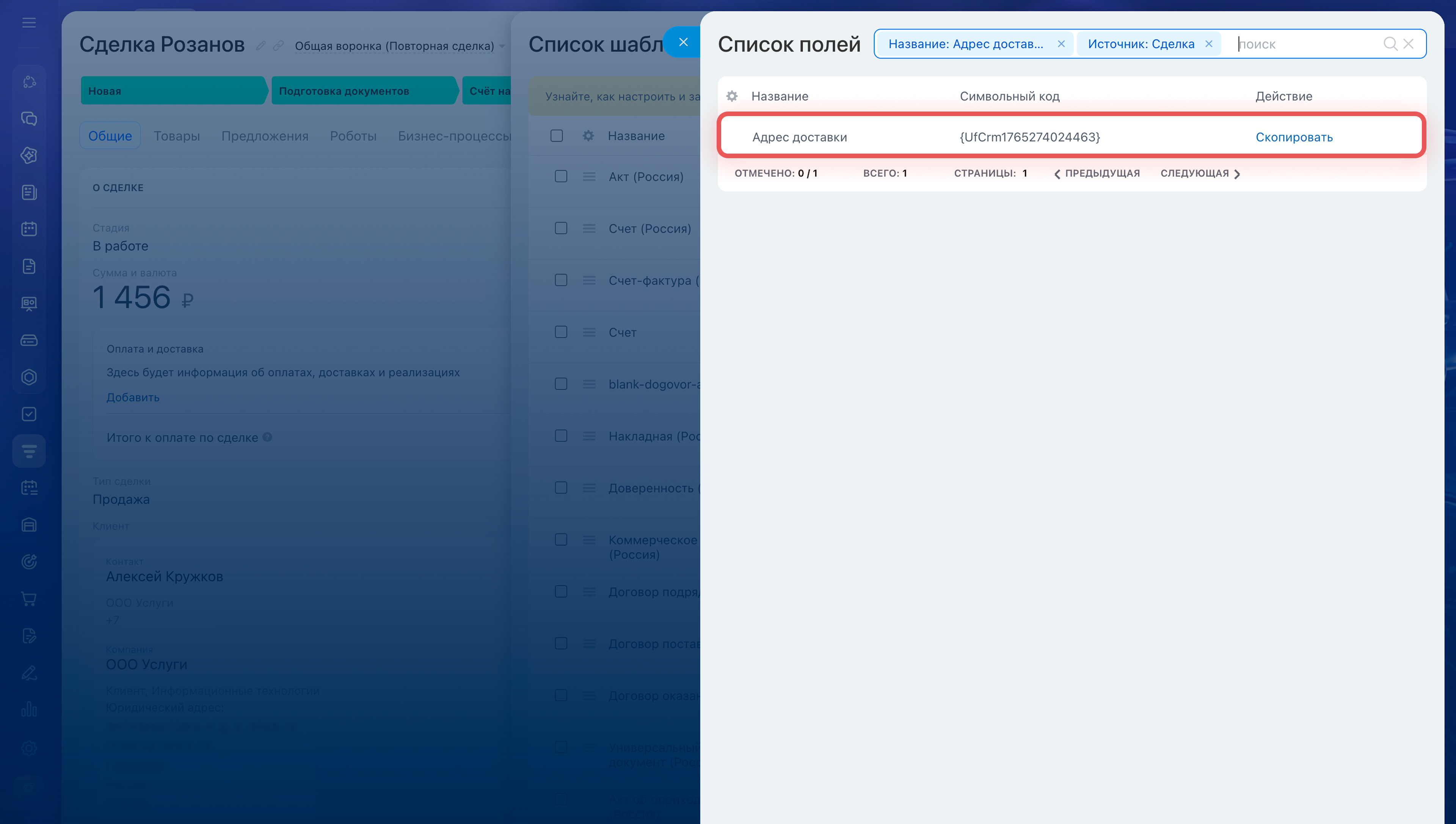1456x824 pixels.
Task: Open the presentation Boards icon in the sidebar
Action: 29,303
